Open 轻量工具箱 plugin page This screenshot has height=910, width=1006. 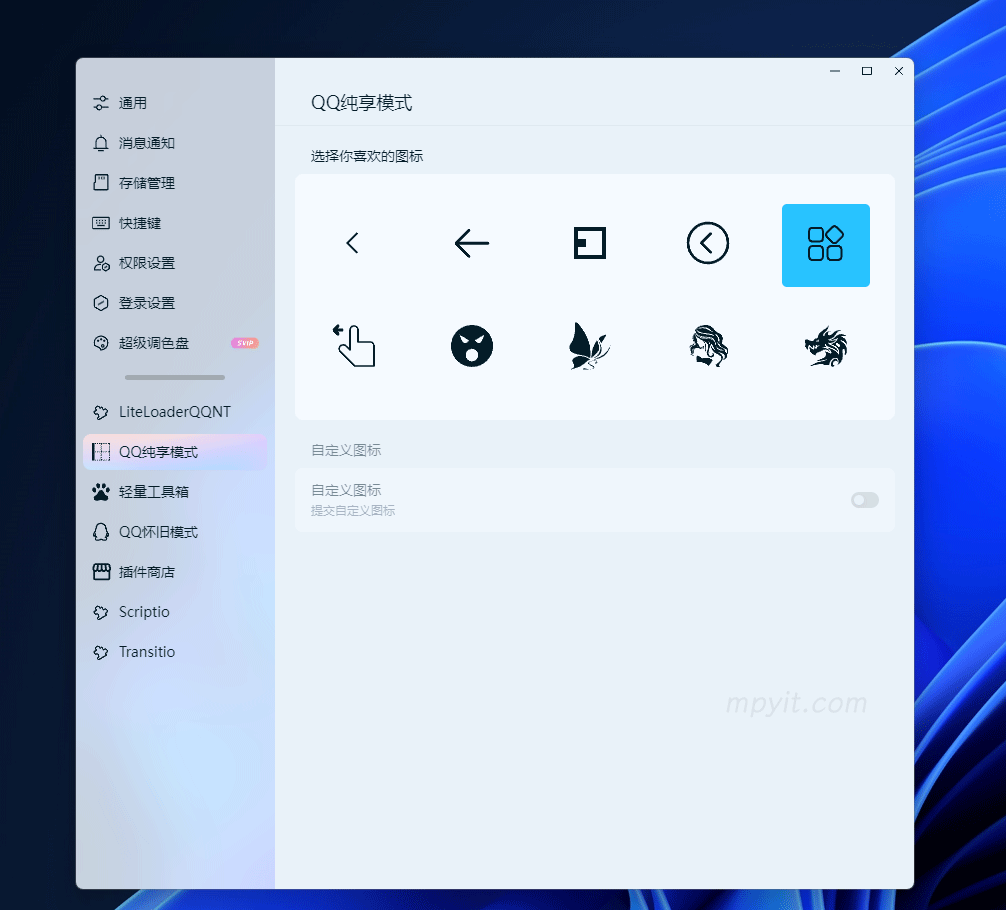175,492
